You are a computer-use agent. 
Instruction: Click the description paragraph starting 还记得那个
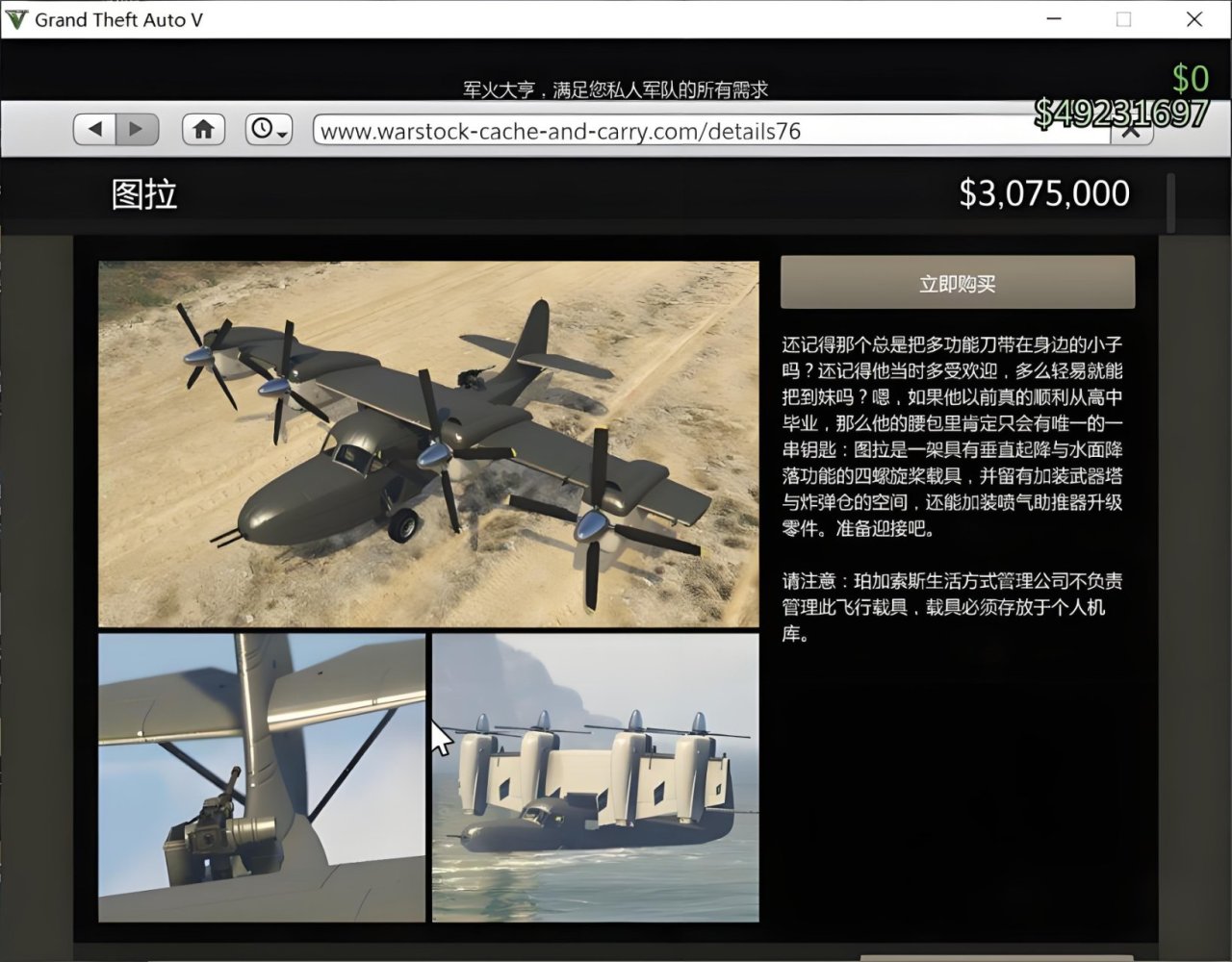(x=953, y=436)
